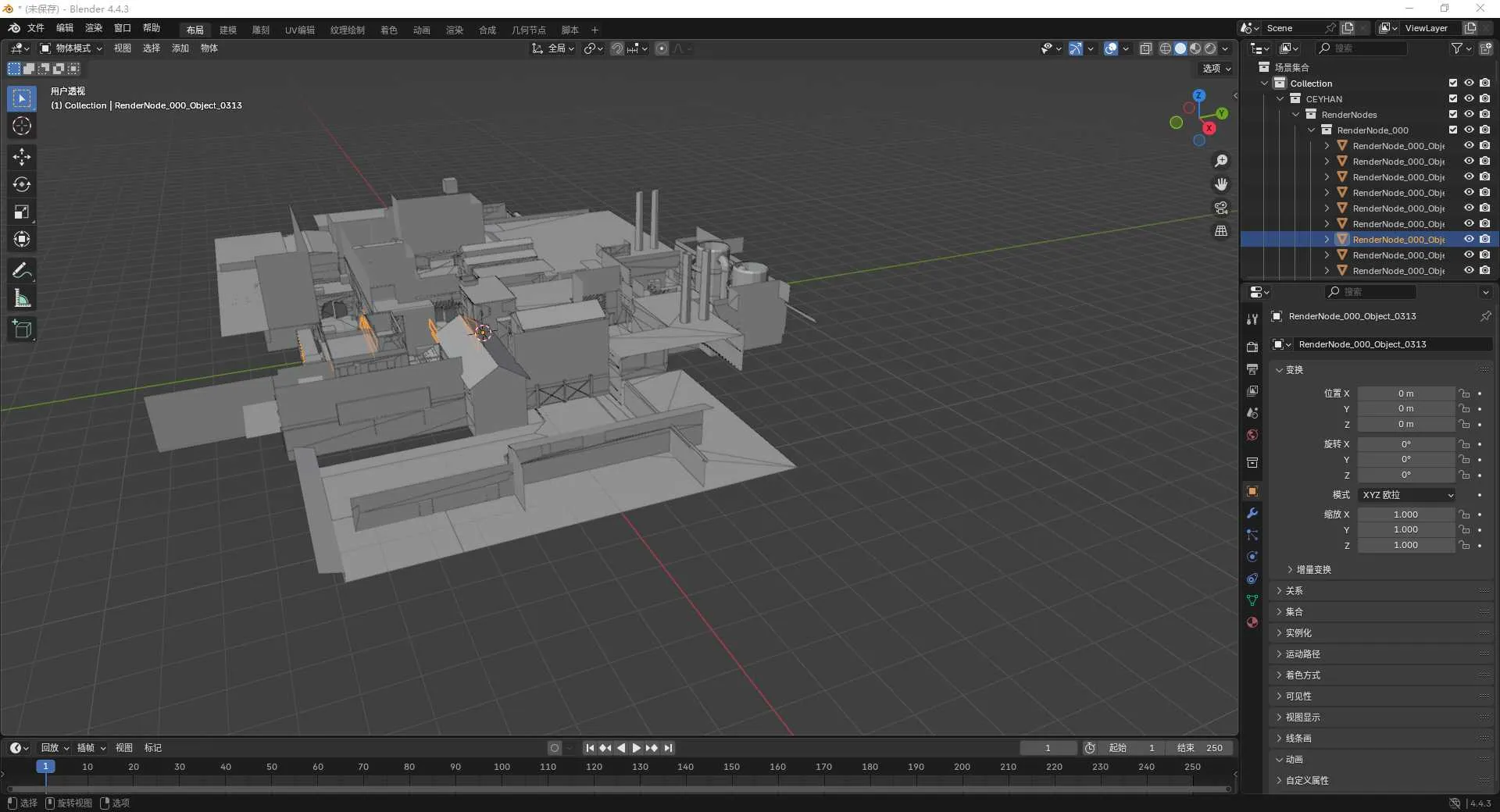Activate the Annotate pencil tool
The width and height of the screenshot is (1500, 812).
(22, 271)
